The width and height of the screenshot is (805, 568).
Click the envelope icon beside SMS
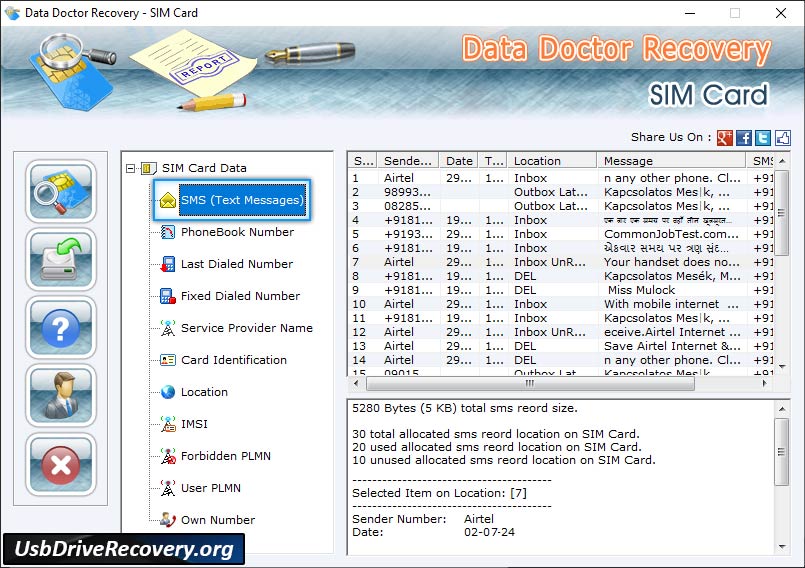pos(167,200)
